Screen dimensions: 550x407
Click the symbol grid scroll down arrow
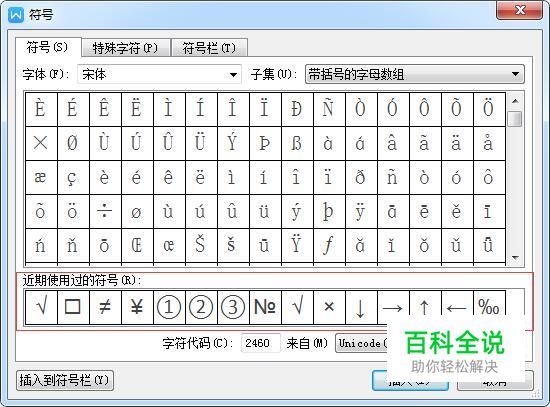coord(515,258)
